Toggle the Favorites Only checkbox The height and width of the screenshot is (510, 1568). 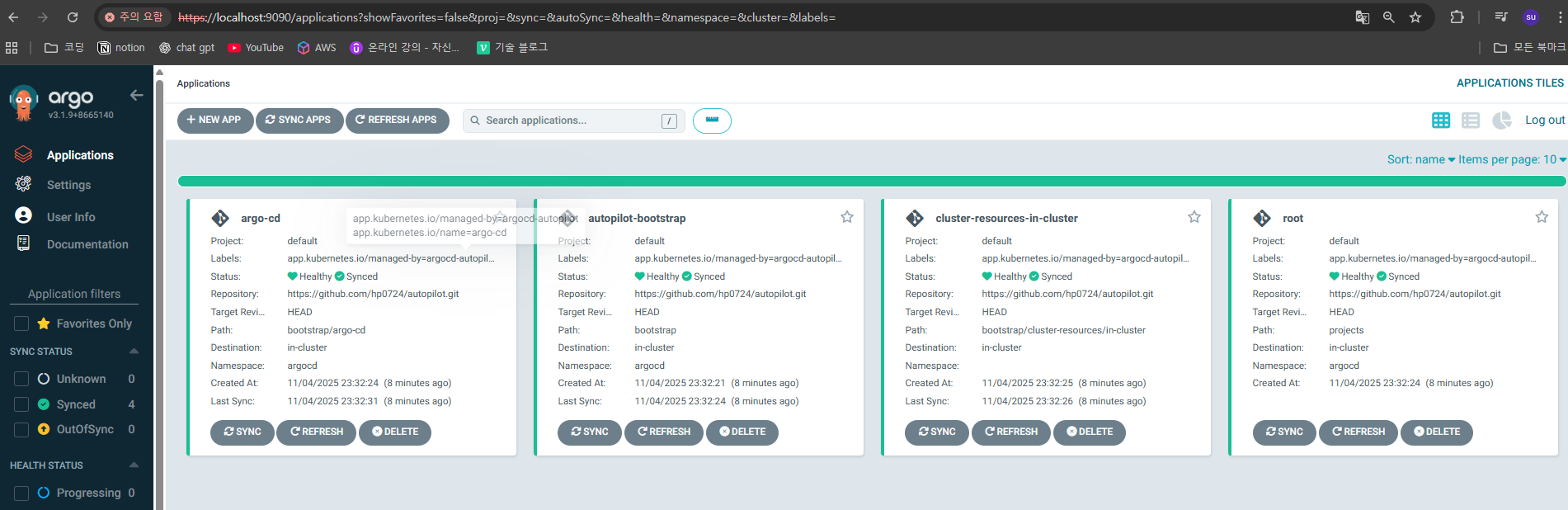tap(21, 323)
